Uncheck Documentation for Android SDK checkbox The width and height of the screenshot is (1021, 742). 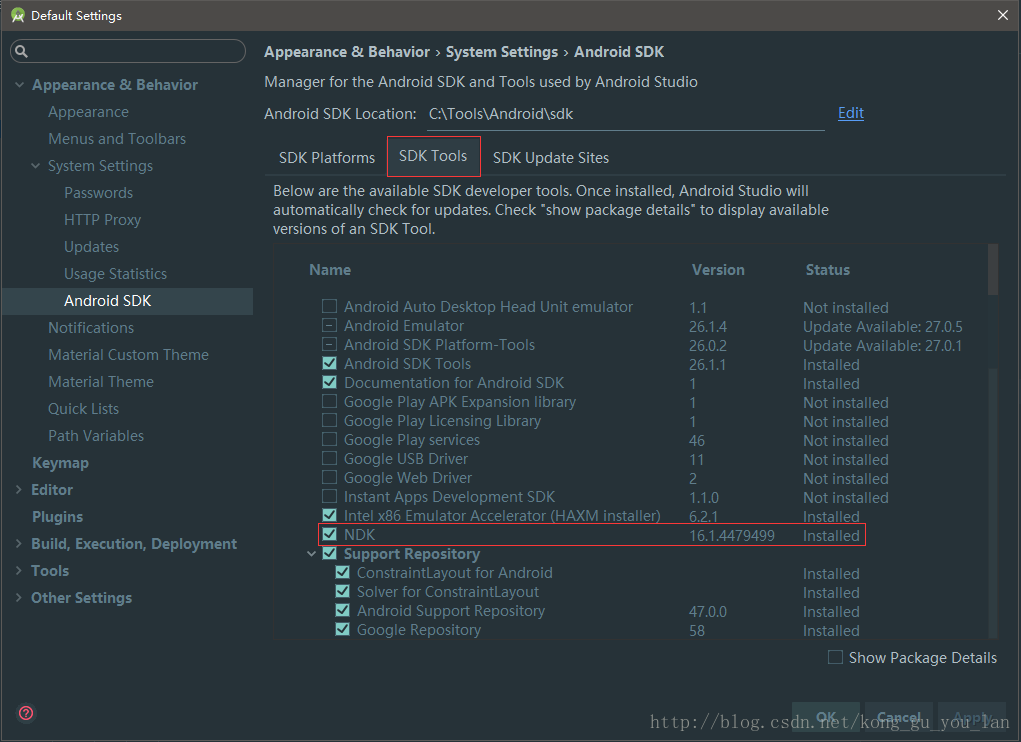(329, 381)
